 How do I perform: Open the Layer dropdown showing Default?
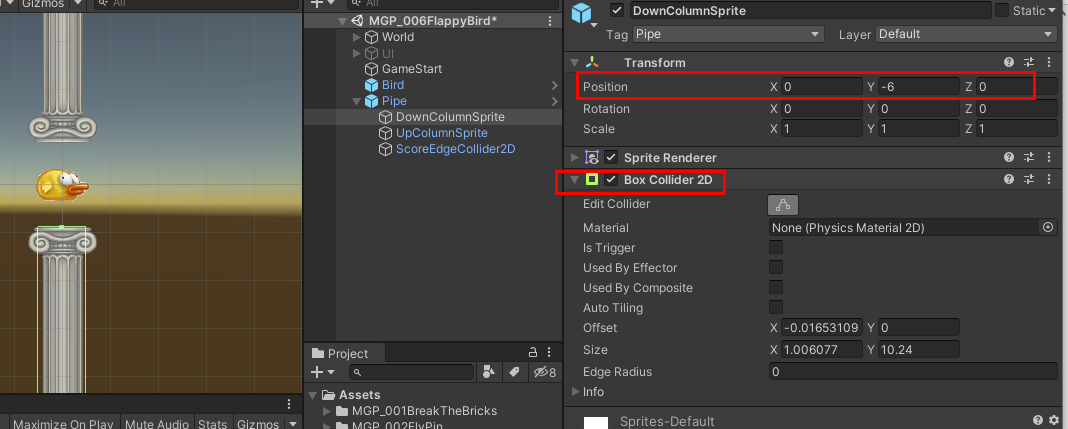coord(967,33)
